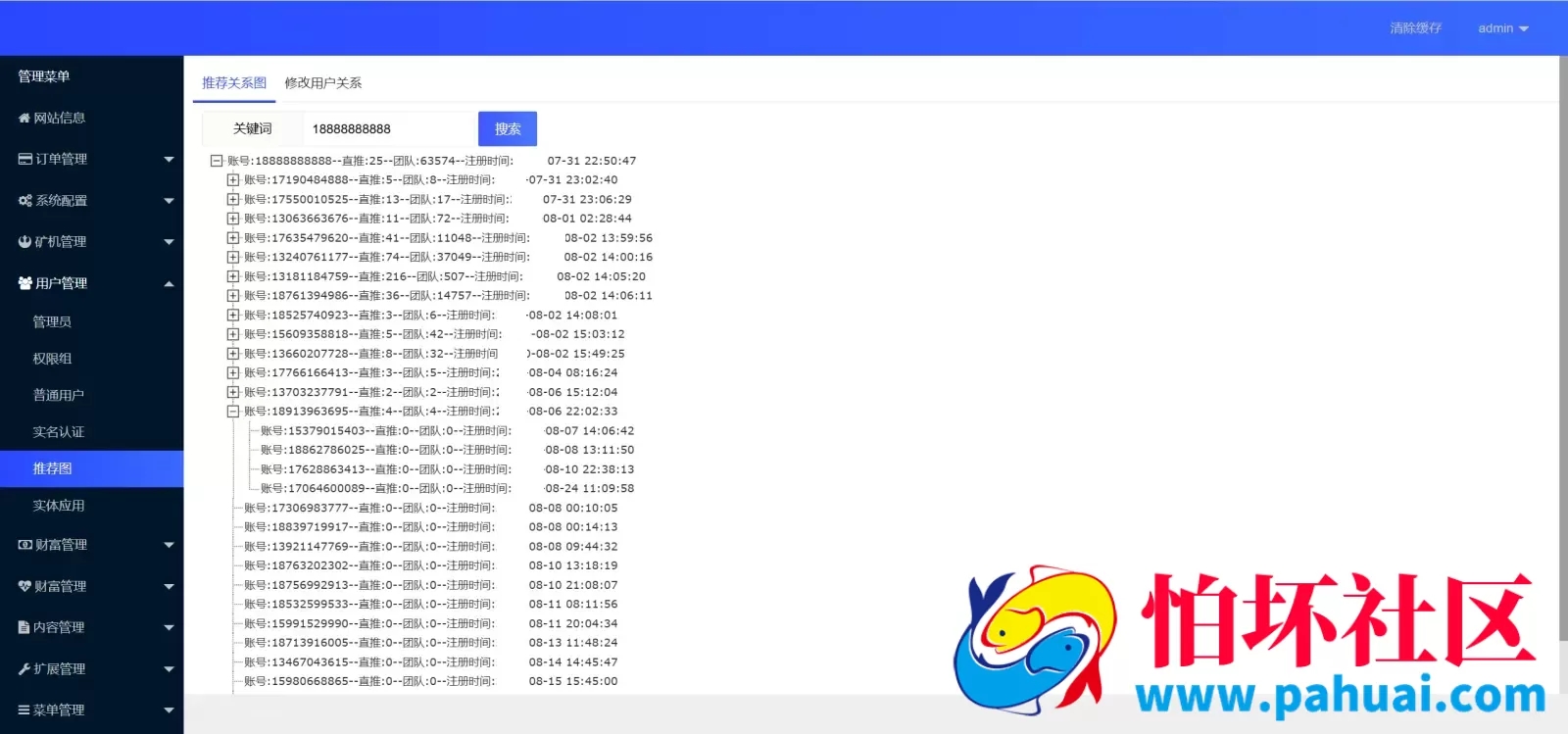Expand tree node 账号 18761394986

[x=233, y=296]
